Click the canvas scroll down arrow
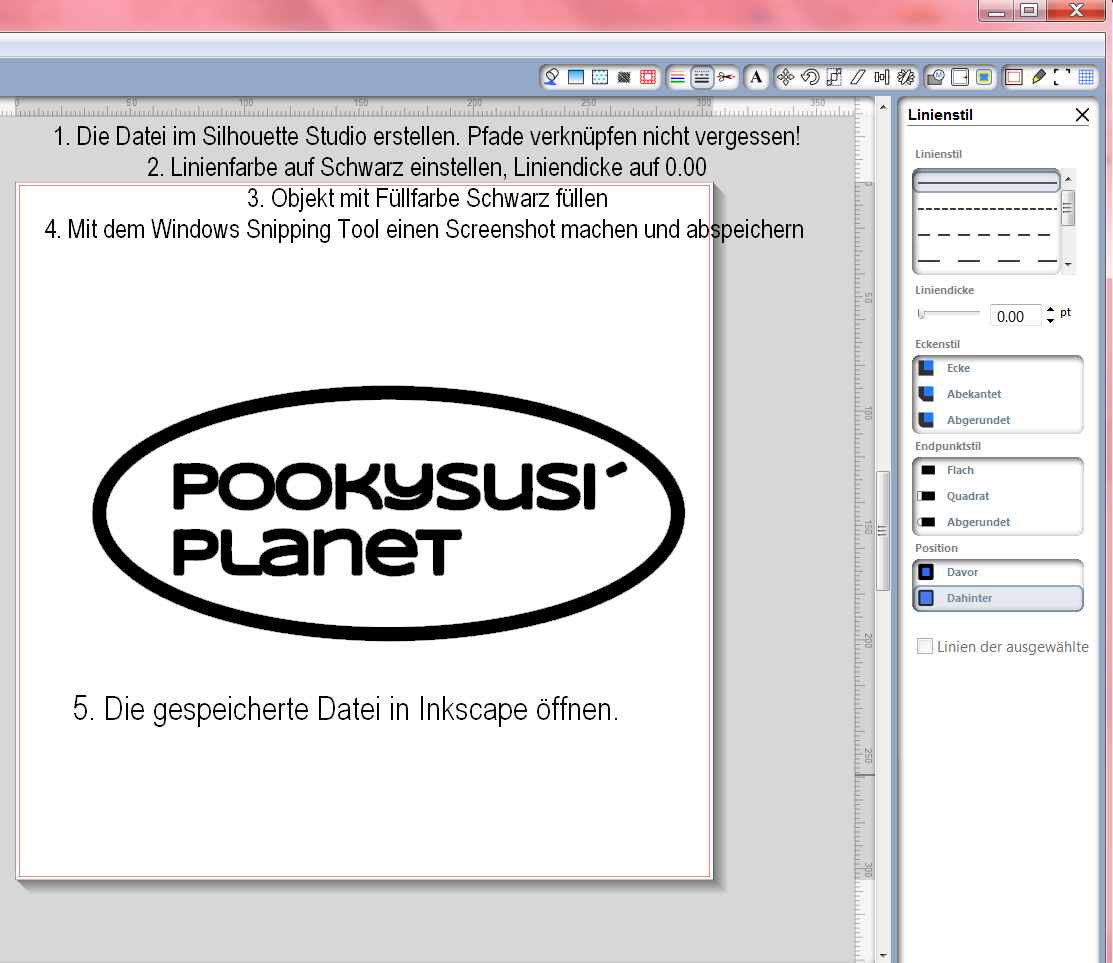This screenshot has width=1113, height=963. 883,955
